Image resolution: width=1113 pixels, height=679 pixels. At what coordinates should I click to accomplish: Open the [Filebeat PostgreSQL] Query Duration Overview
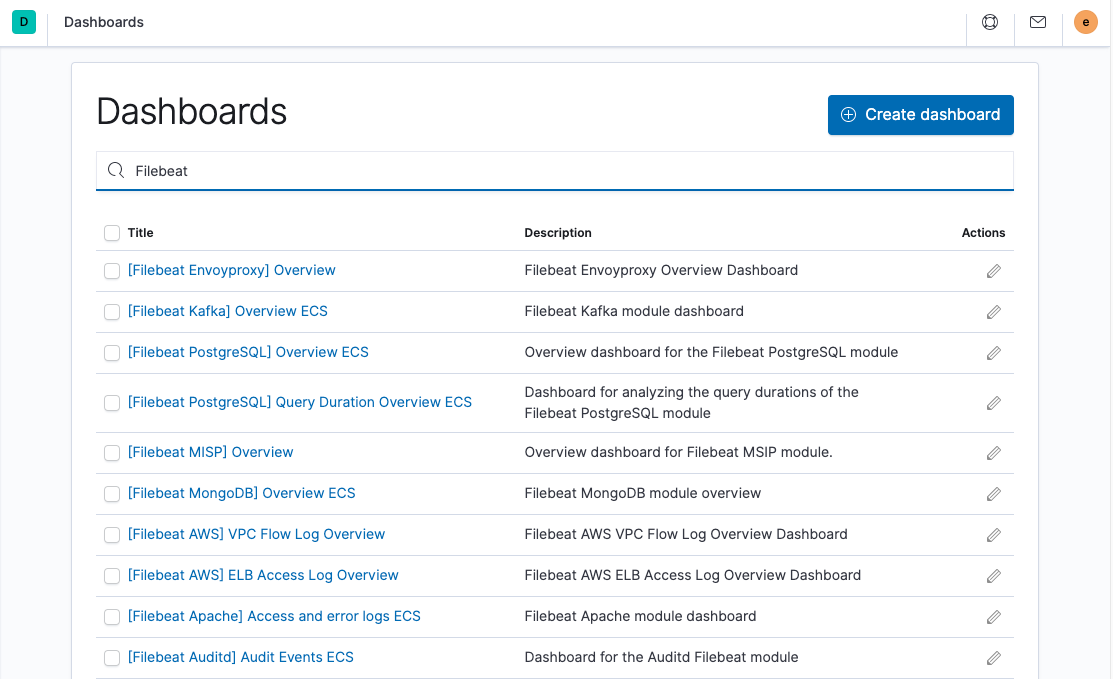299,401
